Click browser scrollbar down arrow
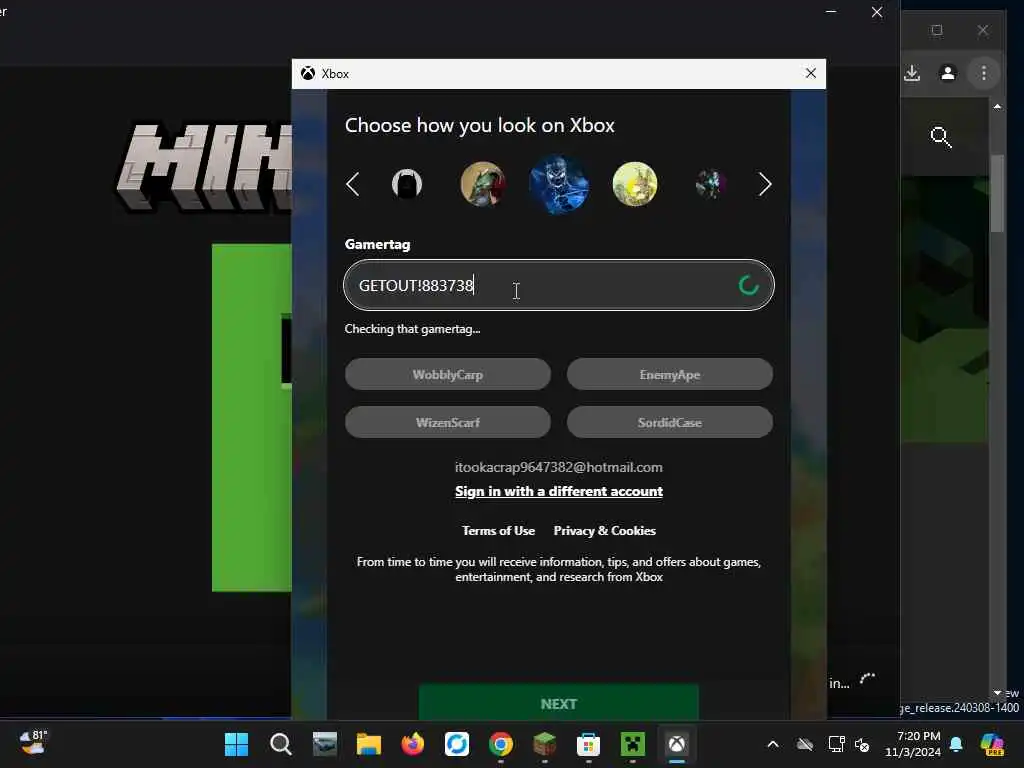This screenshot has width=1024, height=768. 997,692
